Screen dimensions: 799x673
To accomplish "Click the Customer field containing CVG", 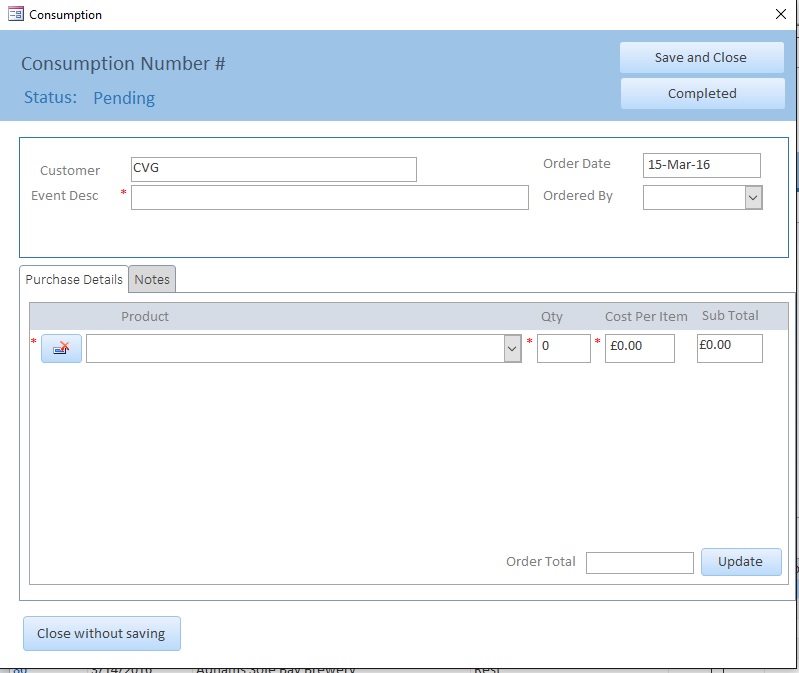I will (x=273, y=169).
